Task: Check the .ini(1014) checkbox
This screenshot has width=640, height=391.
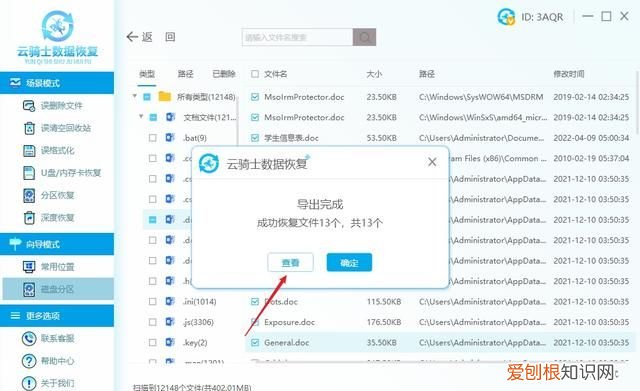Action: [153, 302]
